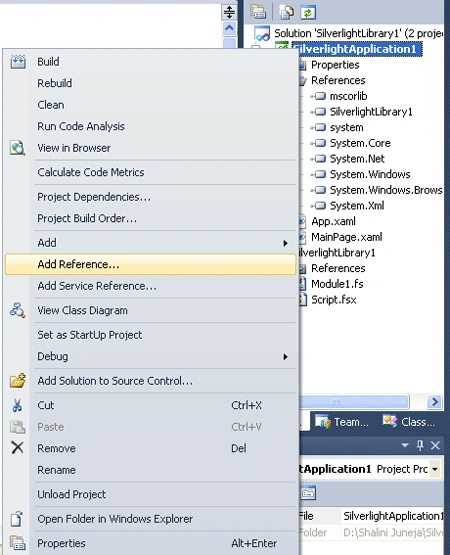Screen dimensions: 450x555
Task: Click the Properties icon in Solution Explorer toolbar
Action: [x=258, y=12]
